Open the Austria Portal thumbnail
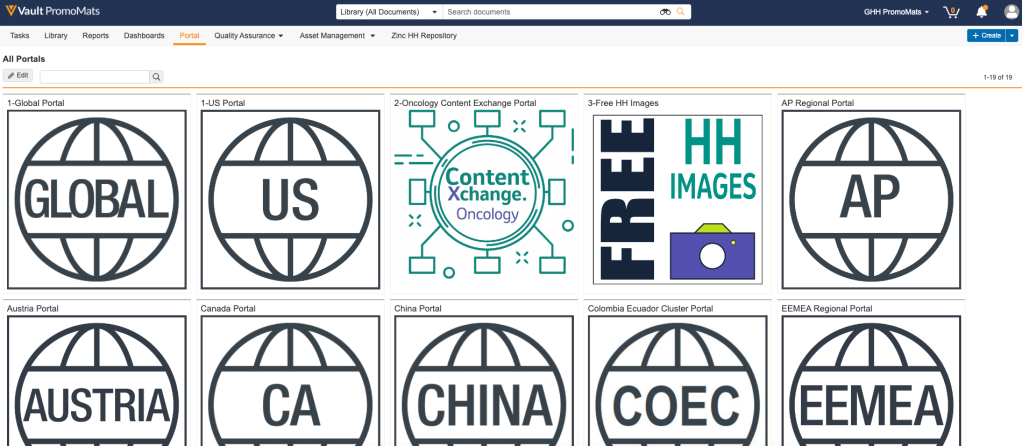Image resolution: width=1022 pixels, height=446 pixels. pos(96,381)
